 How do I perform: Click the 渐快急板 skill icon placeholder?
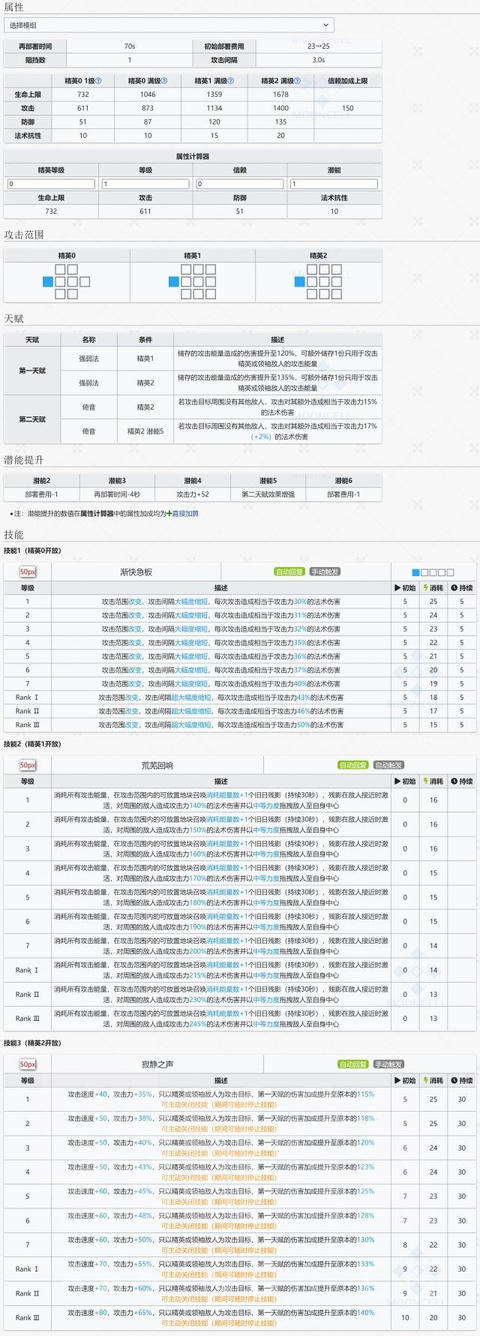(x=28, y=572)
